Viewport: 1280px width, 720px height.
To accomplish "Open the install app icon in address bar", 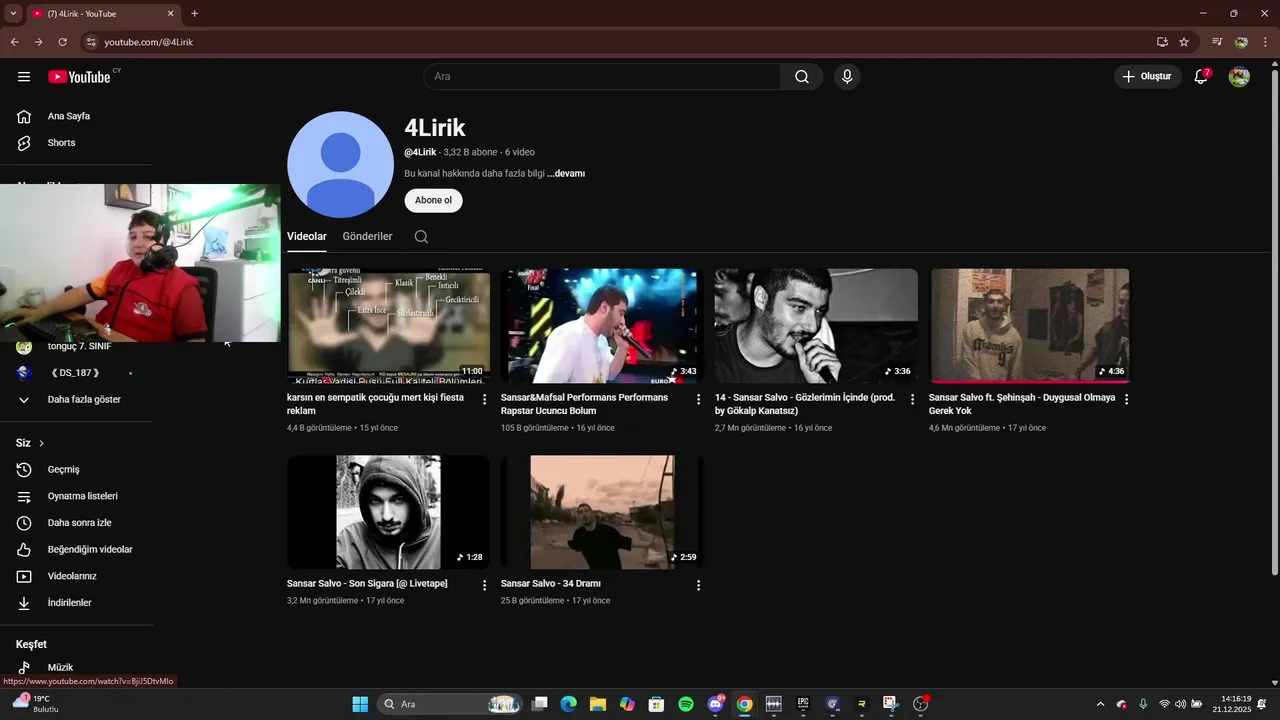I will [1162, 42].
